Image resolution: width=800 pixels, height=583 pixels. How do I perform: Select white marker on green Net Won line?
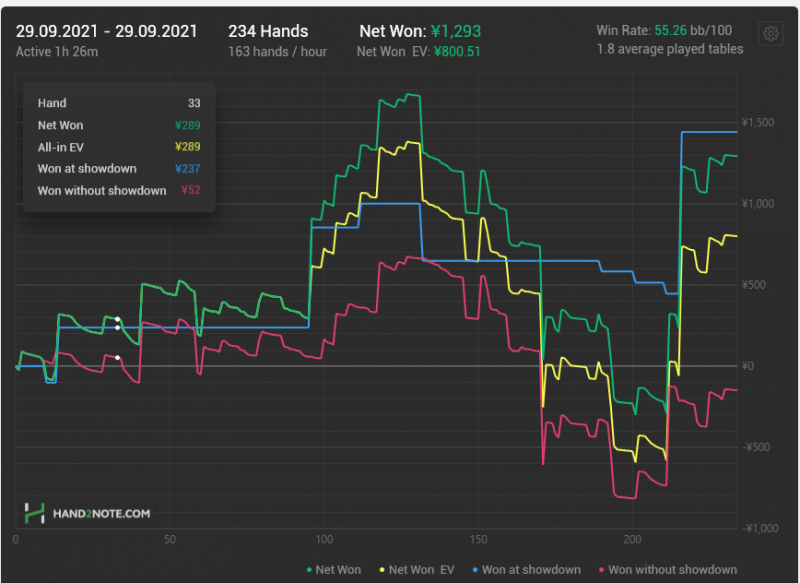tap(117, 319)
